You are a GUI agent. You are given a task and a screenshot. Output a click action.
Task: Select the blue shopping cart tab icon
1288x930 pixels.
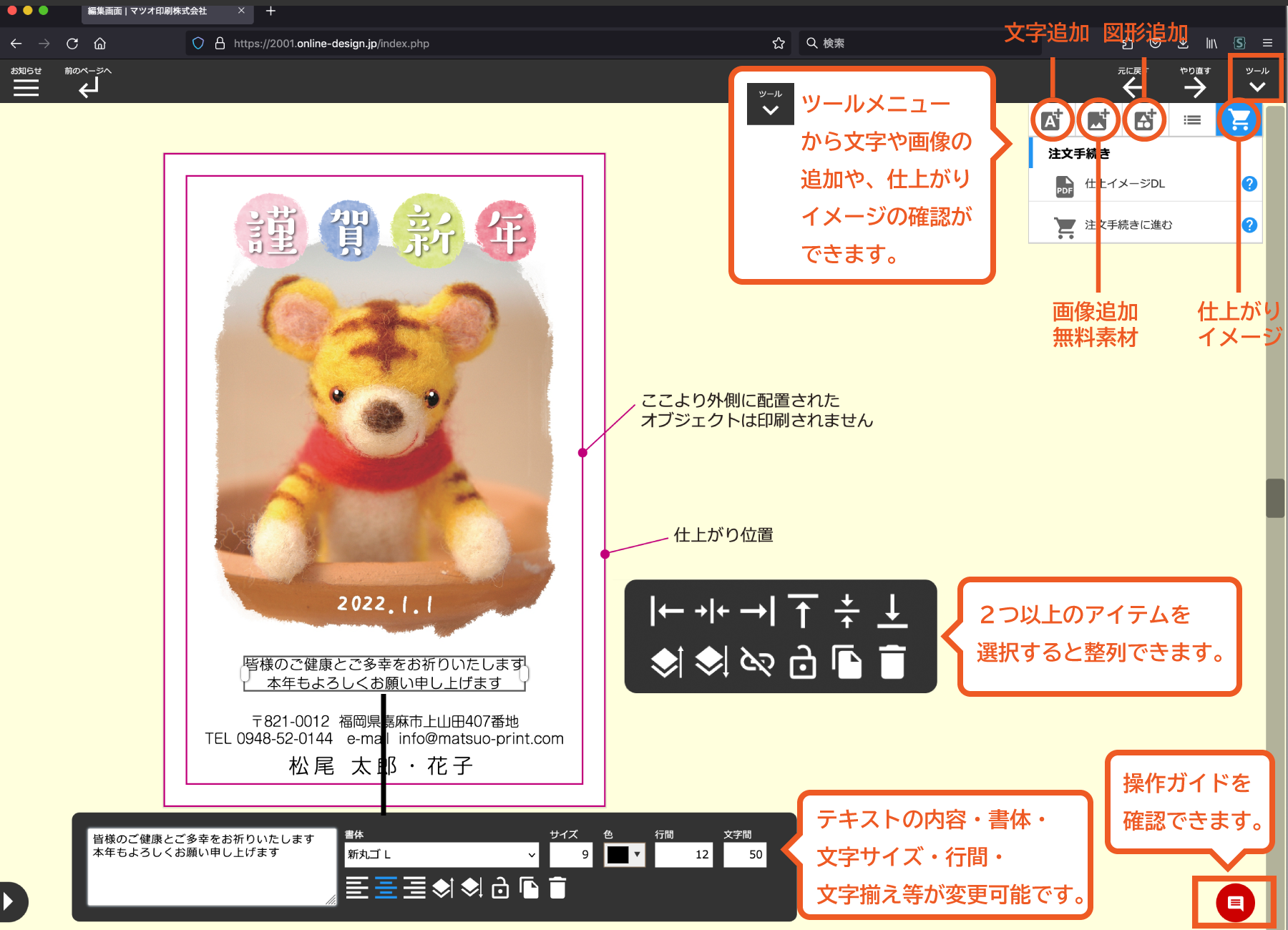point(1239,119)
